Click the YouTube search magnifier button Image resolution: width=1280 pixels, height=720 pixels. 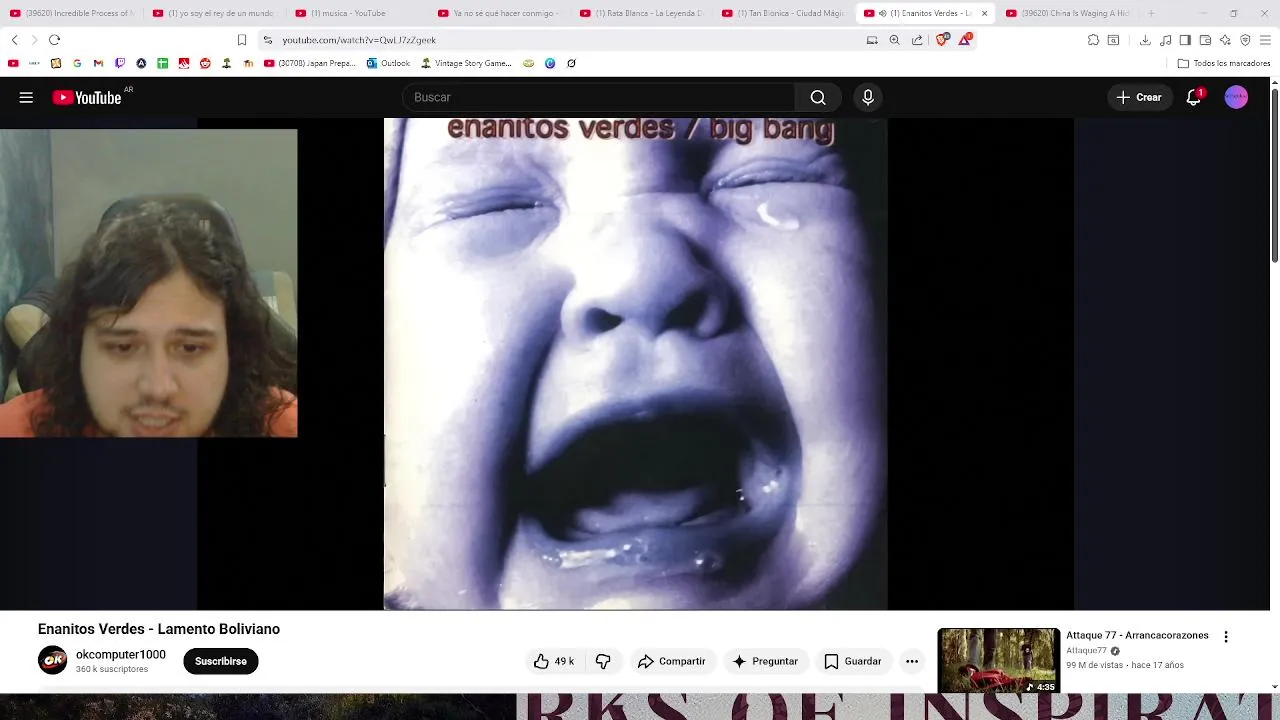(x=818, y=97)
